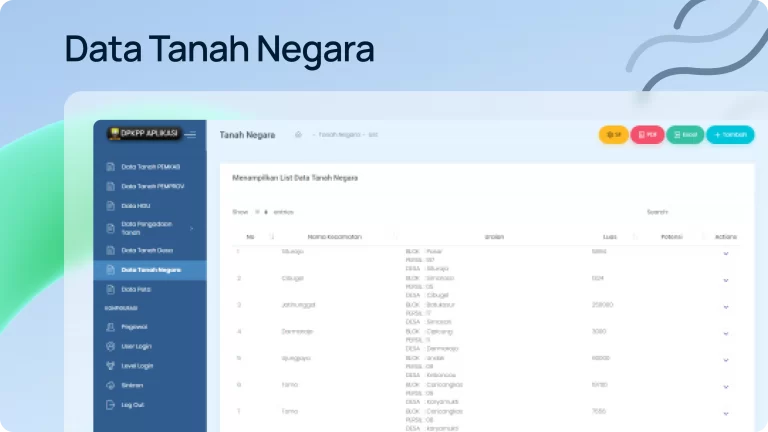The image size is (768, 432).
Task: Click the Jatinunggal kecamatan cell
Action: click(x=298, y=305)
